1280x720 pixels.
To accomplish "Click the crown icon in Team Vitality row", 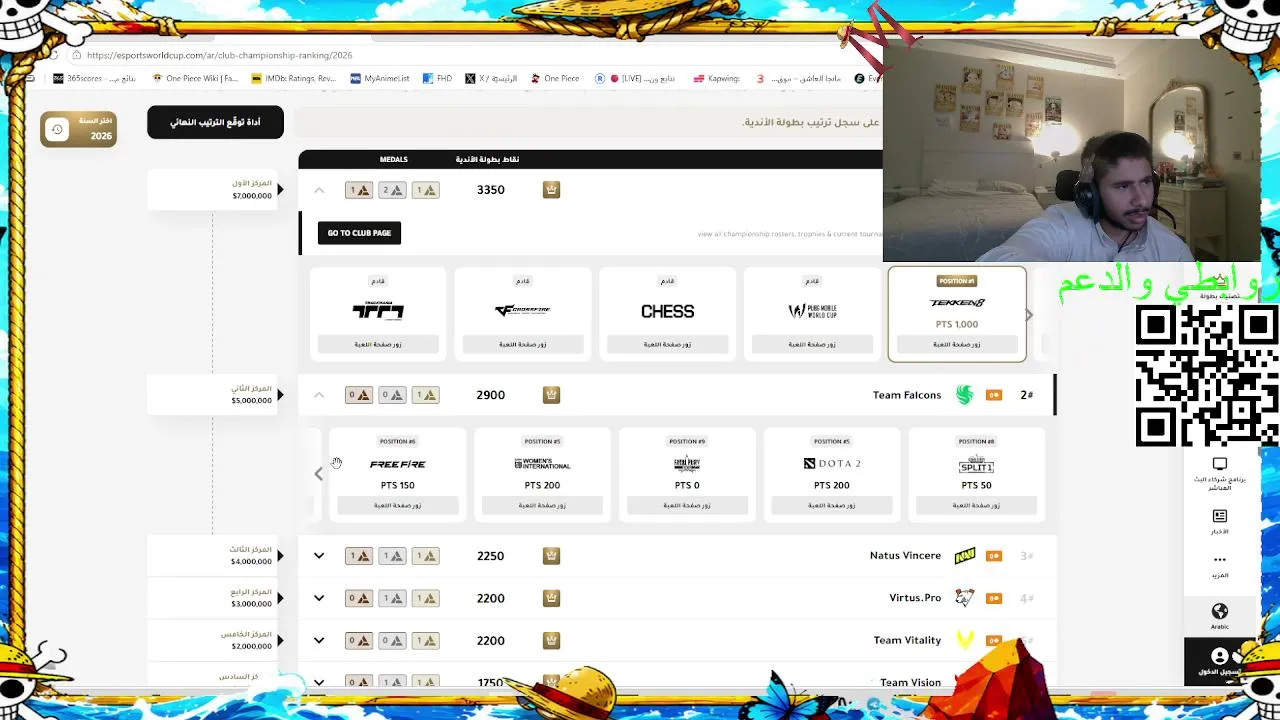I will [551, 640].
